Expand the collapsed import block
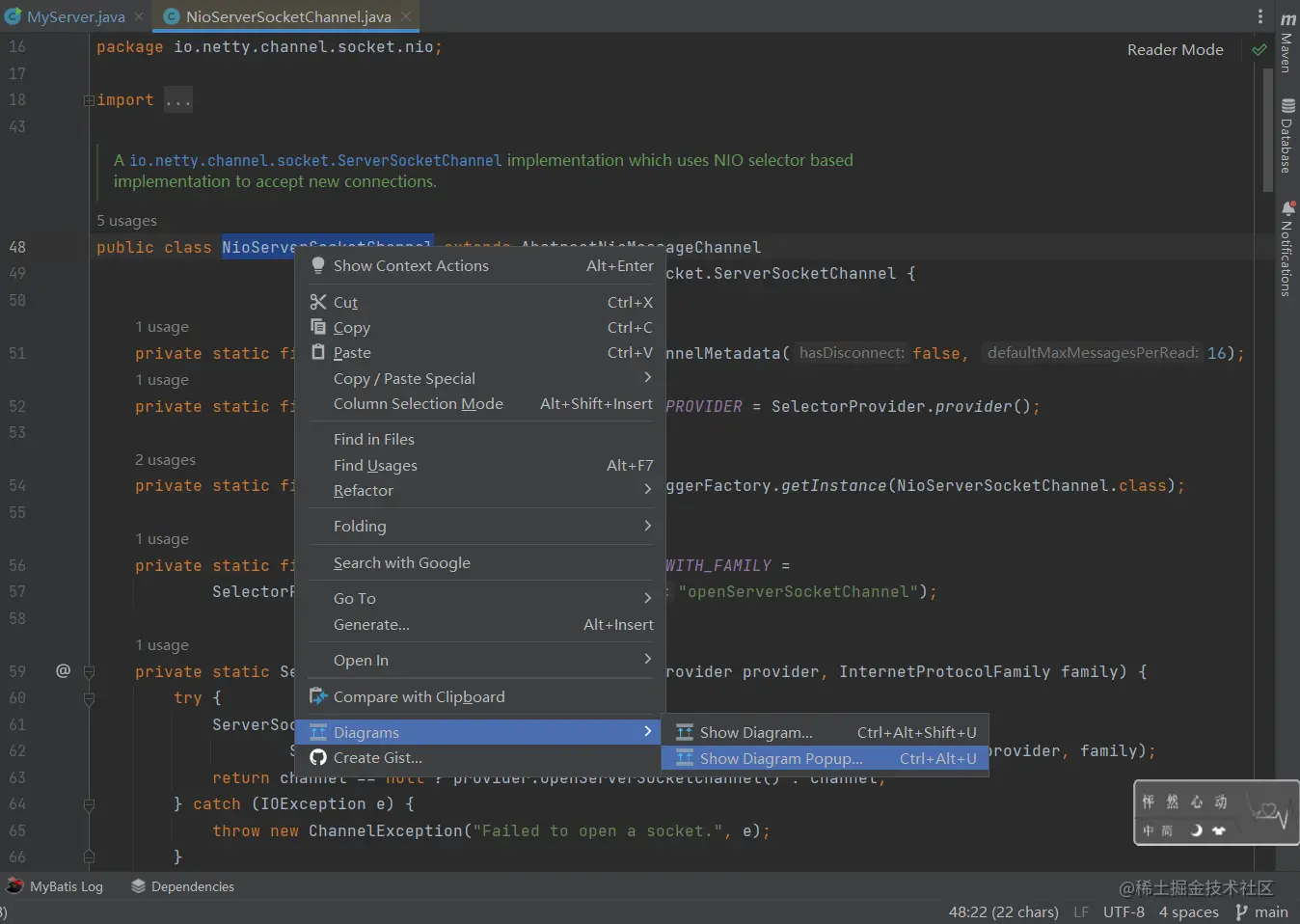 89,100
